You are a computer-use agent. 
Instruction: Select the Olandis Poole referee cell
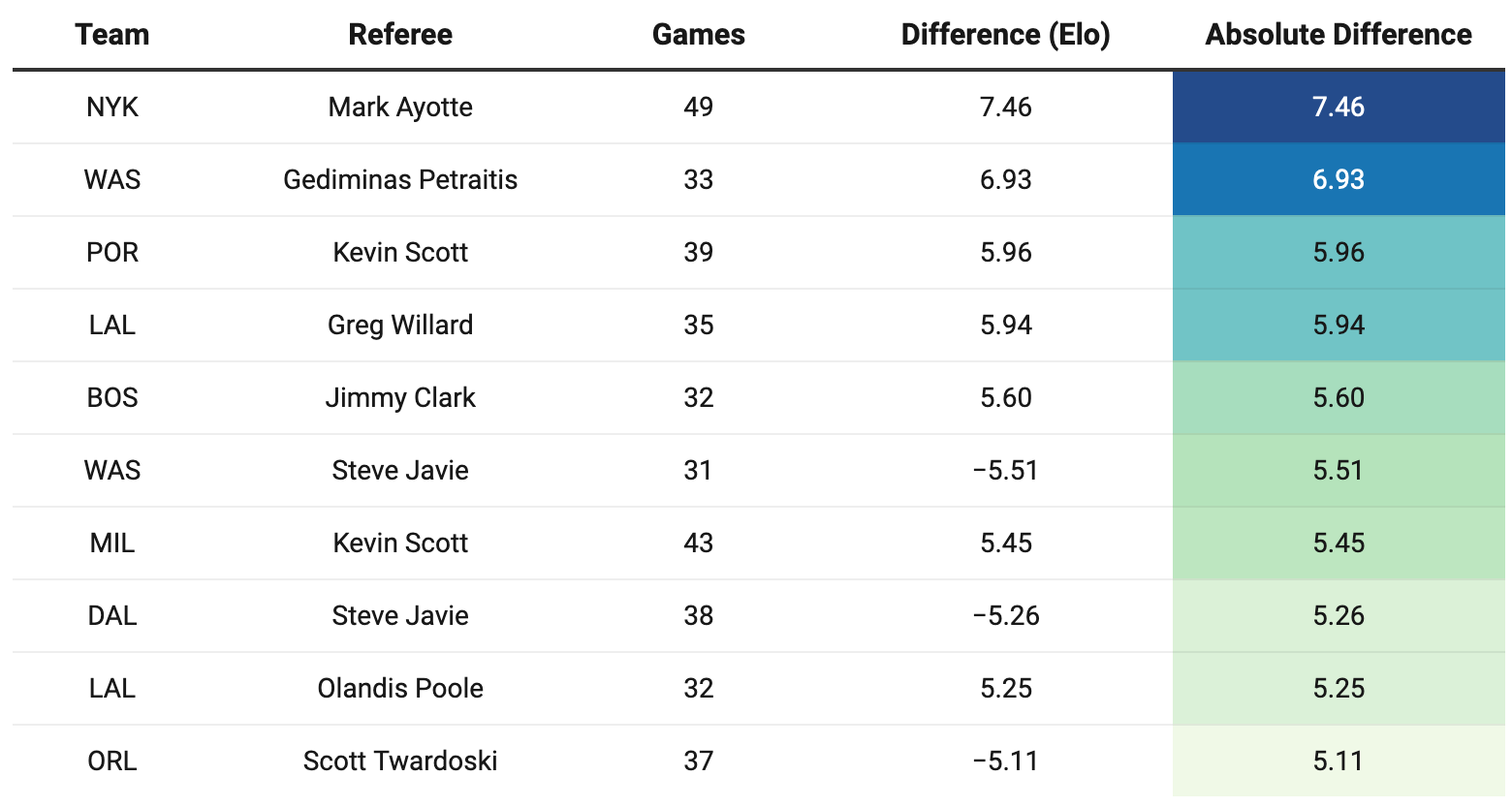click(400, 688)
